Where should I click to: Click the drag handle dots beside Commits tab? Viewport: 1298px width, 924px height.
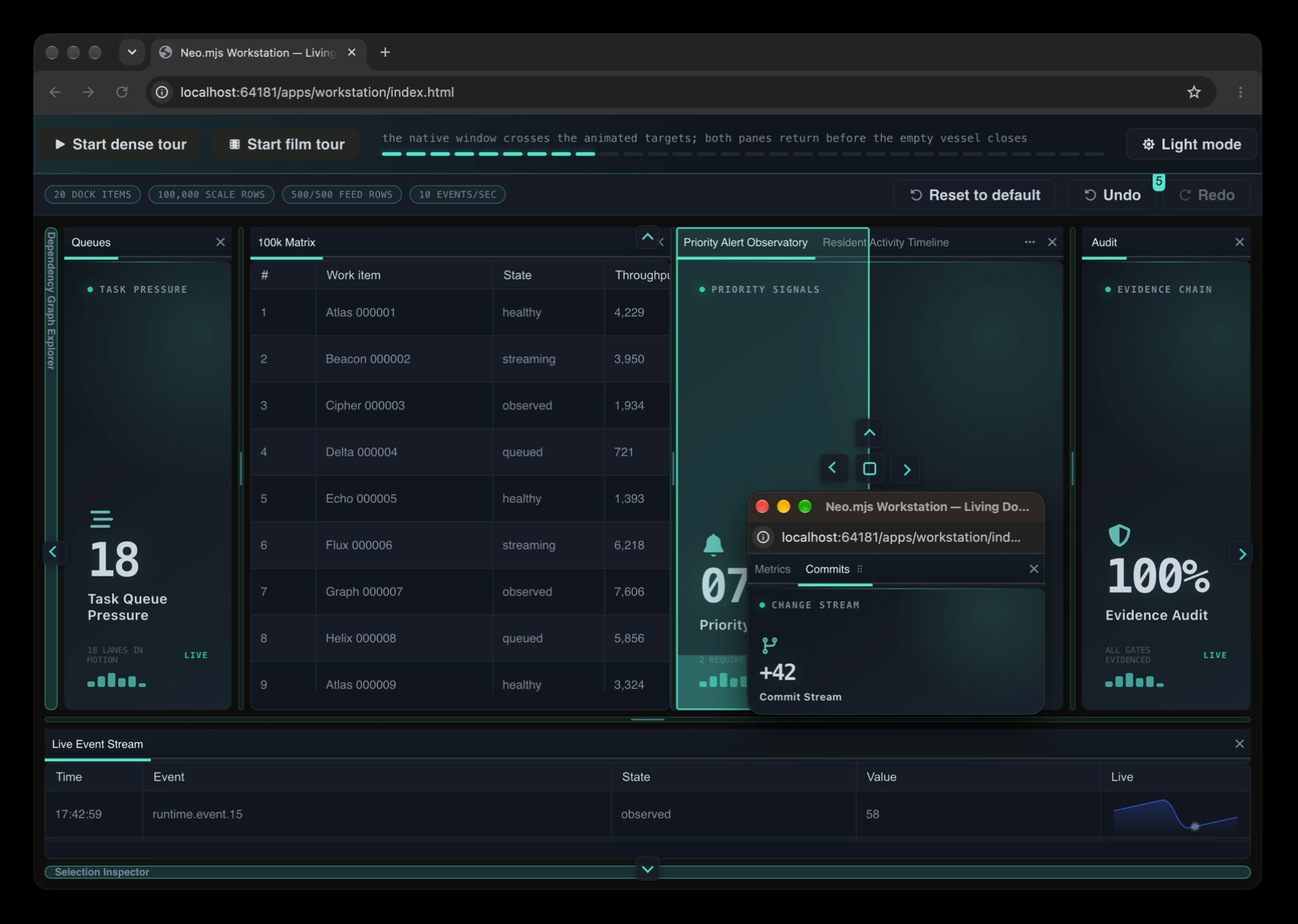point(860,569)
